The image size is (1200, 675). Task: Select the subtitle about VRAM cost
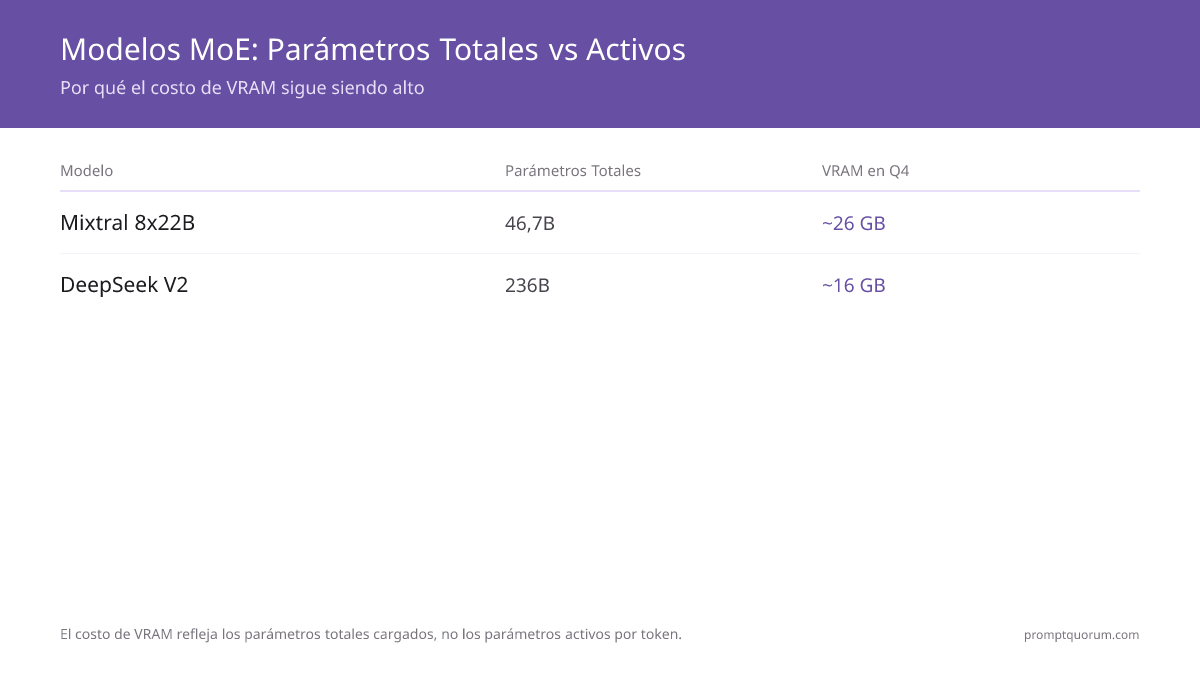[x=242, y=88]
